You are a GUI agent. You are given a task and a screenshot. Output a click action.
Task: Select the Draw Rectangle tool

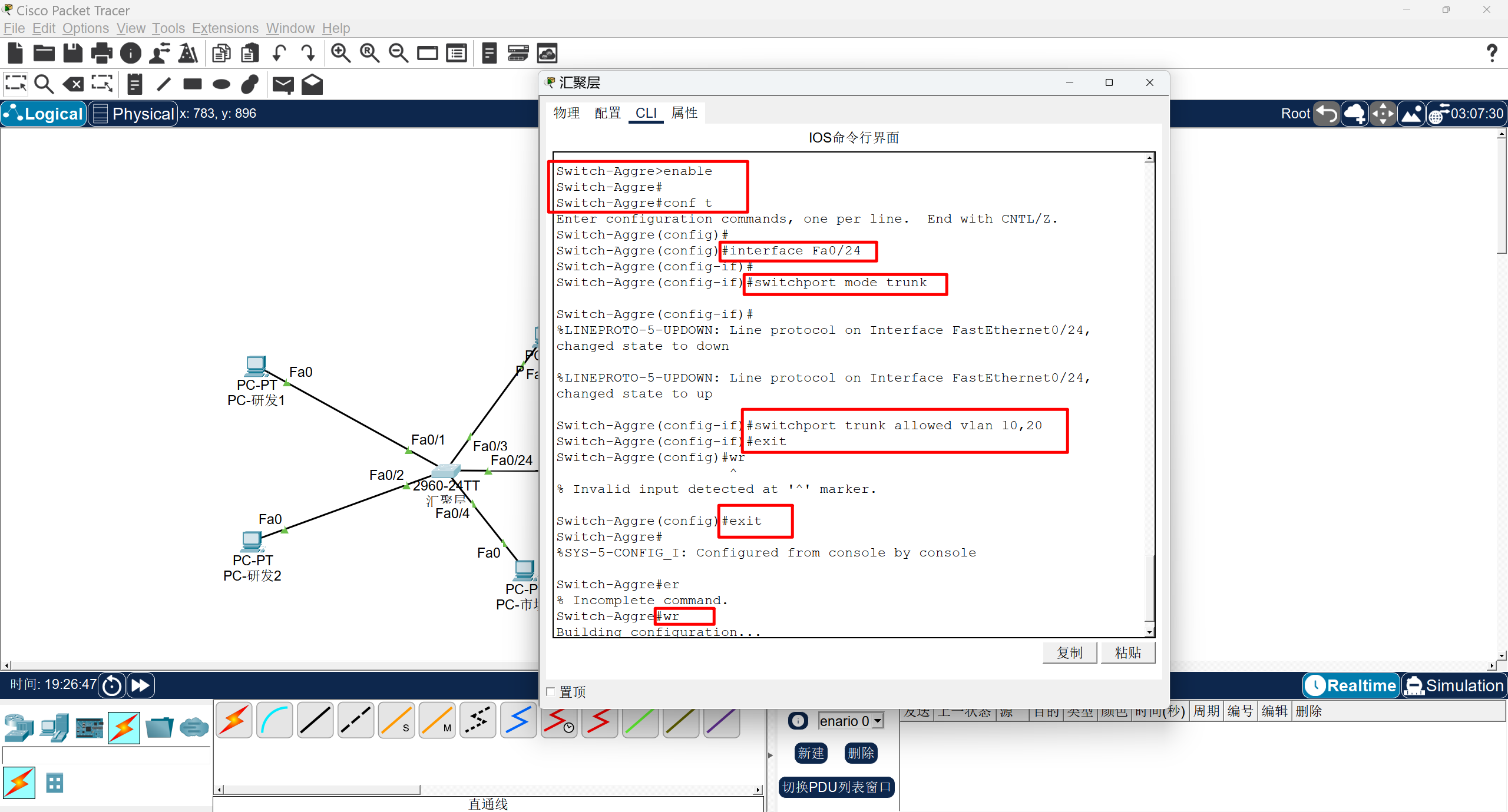(193, 84)
